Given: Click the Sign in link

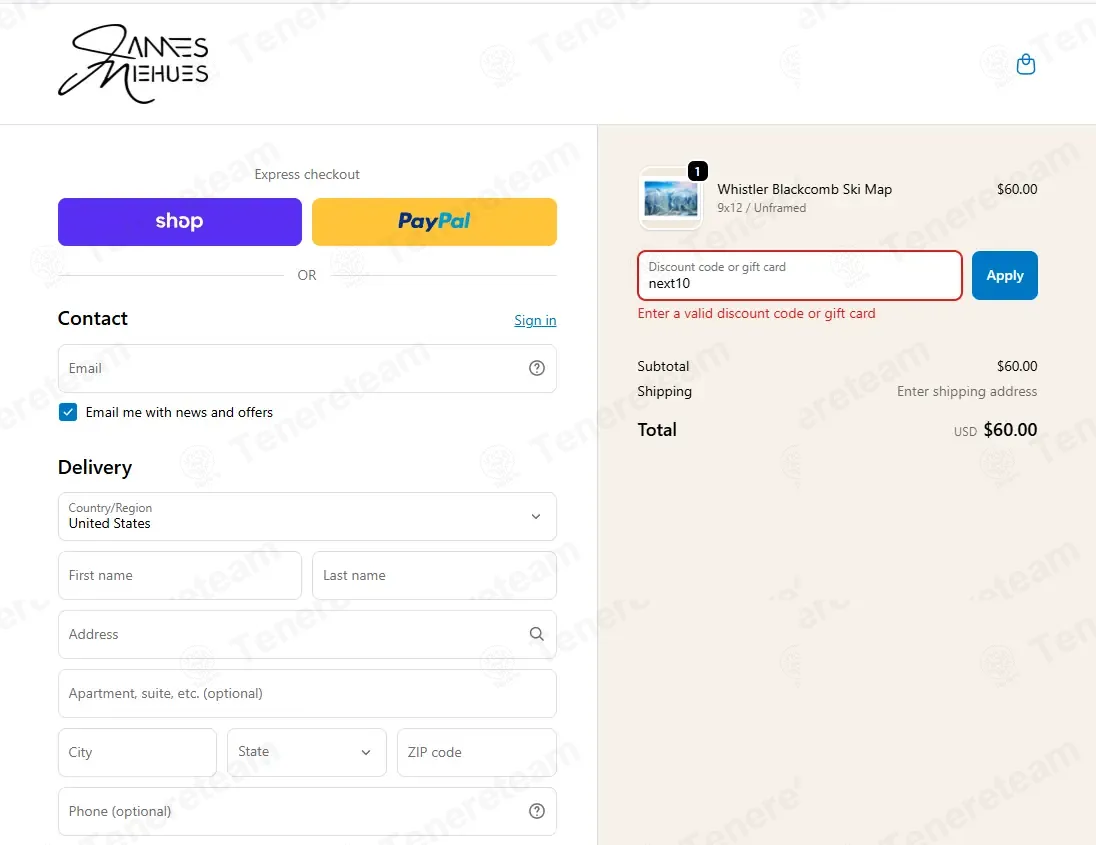Looking at the screenshot, I should click(535, 320).
